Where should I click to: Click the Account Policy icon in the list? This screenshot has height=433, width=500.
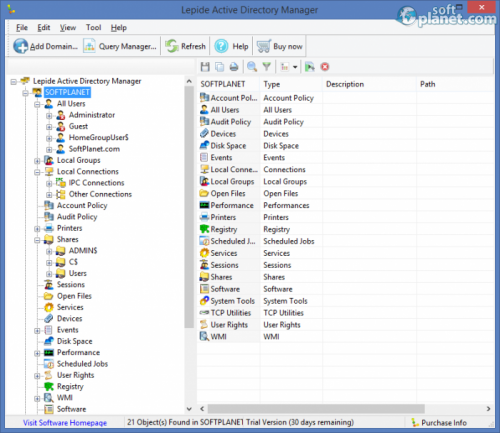[204, 98]
